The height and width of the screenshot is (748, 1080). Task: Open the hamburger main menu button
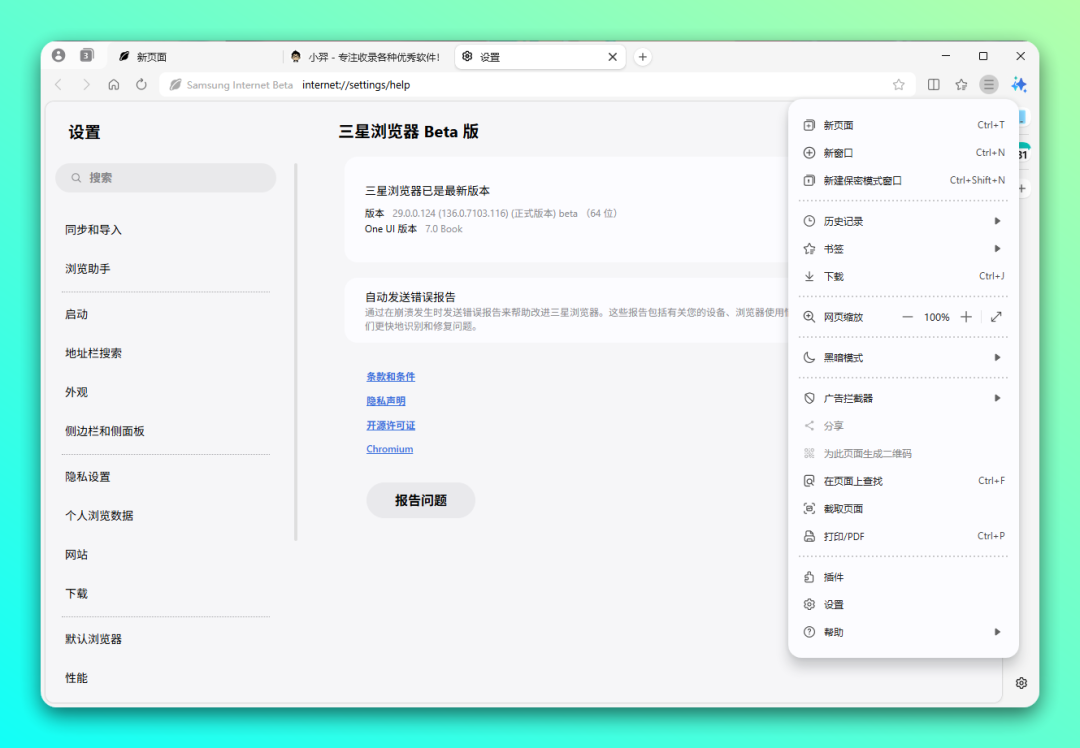click(988, 85)
